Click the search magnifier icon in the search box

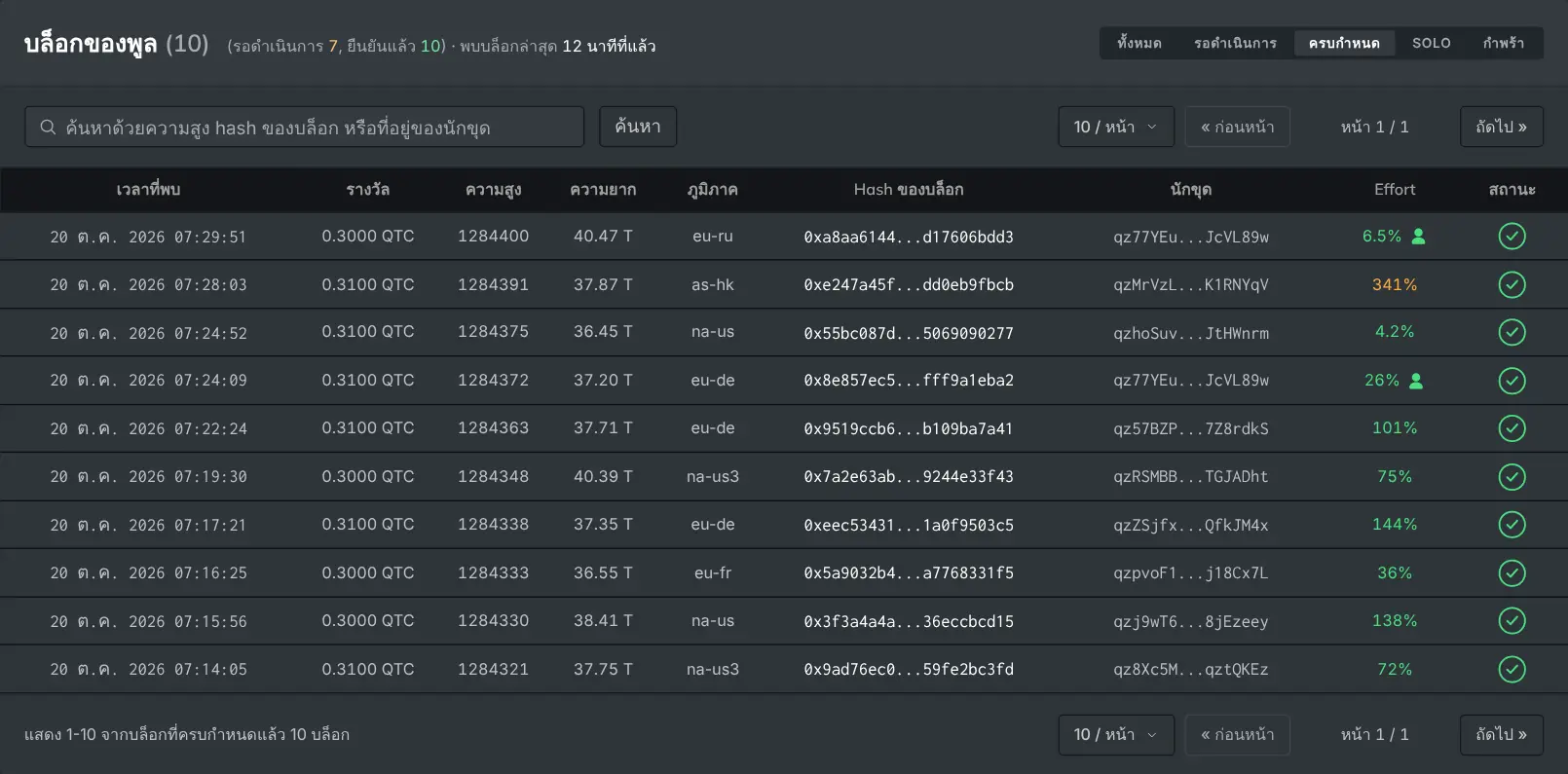click(x=48, y=128)
